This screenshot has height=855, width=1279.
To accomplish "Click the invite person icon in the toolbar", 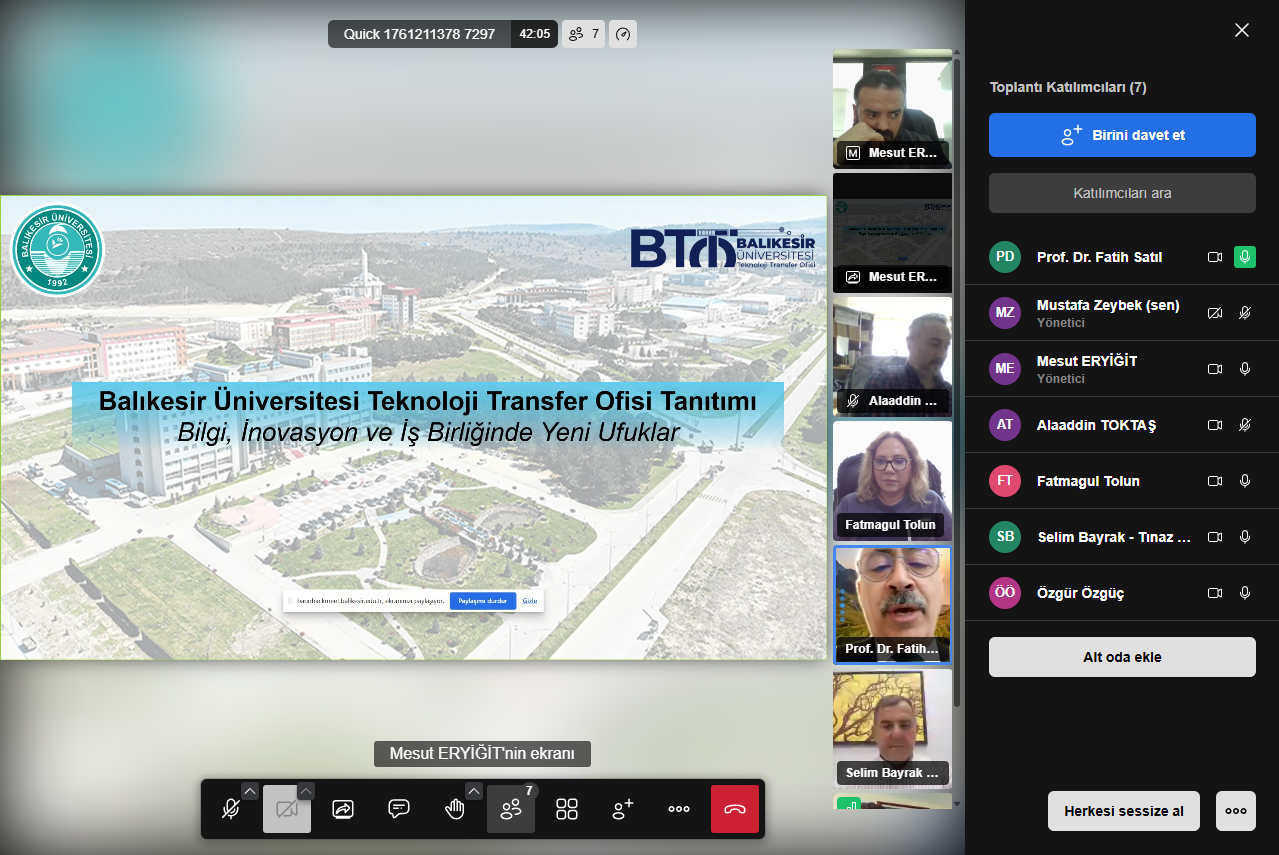I will [x=623, y=809].
